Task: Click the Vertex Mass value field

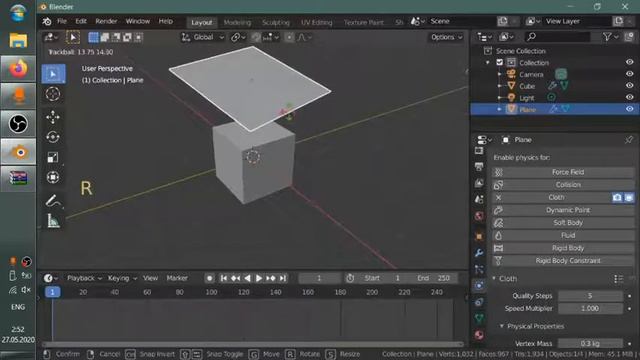Action: point(590,344)
